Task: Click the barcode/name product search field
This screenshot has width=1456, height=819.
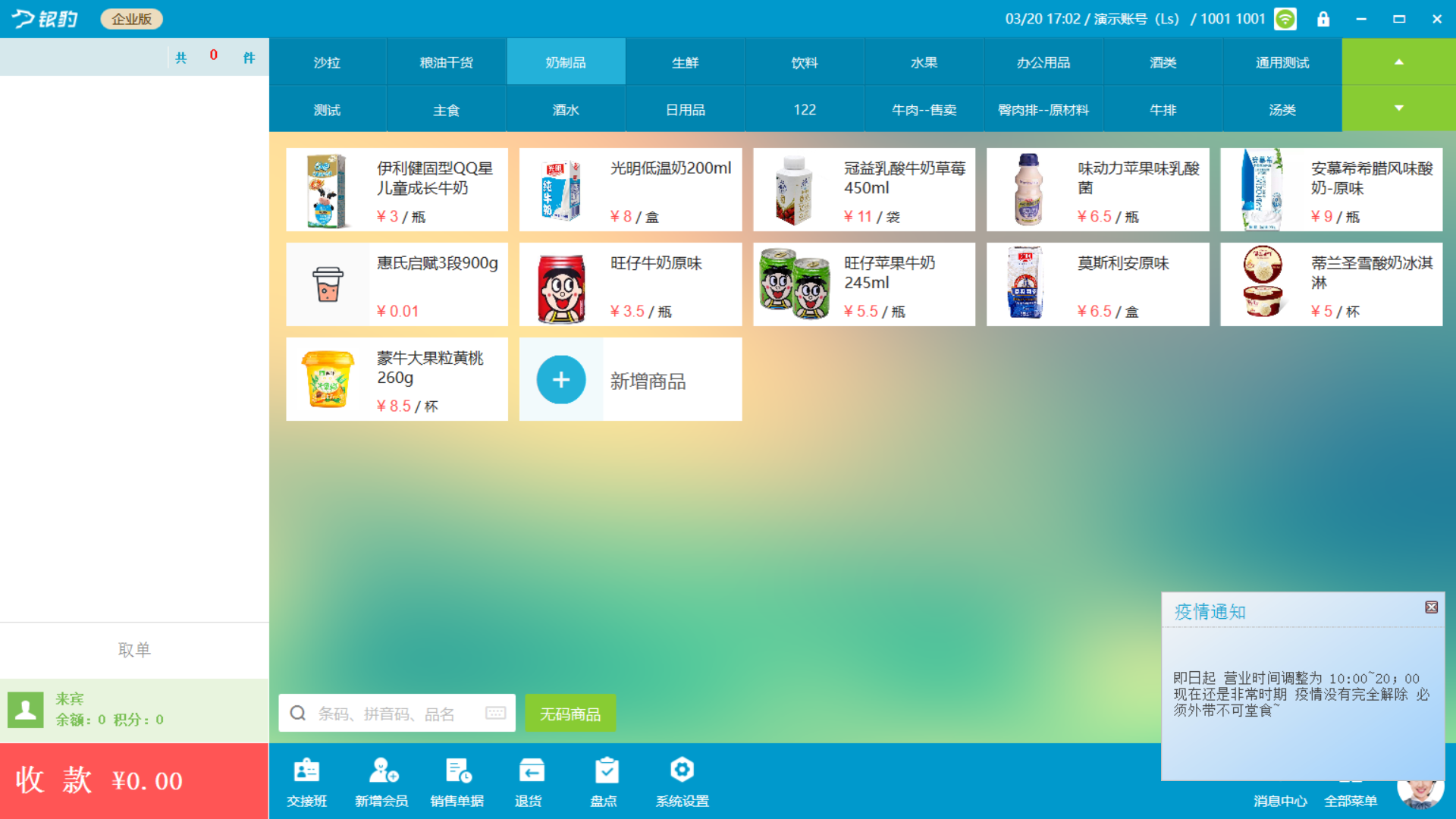Action: pyautogui.click(x=387, y=714)
